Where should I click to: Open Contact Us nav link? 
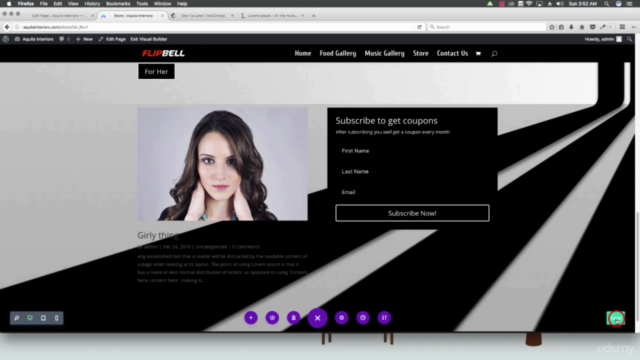[452, 53]
